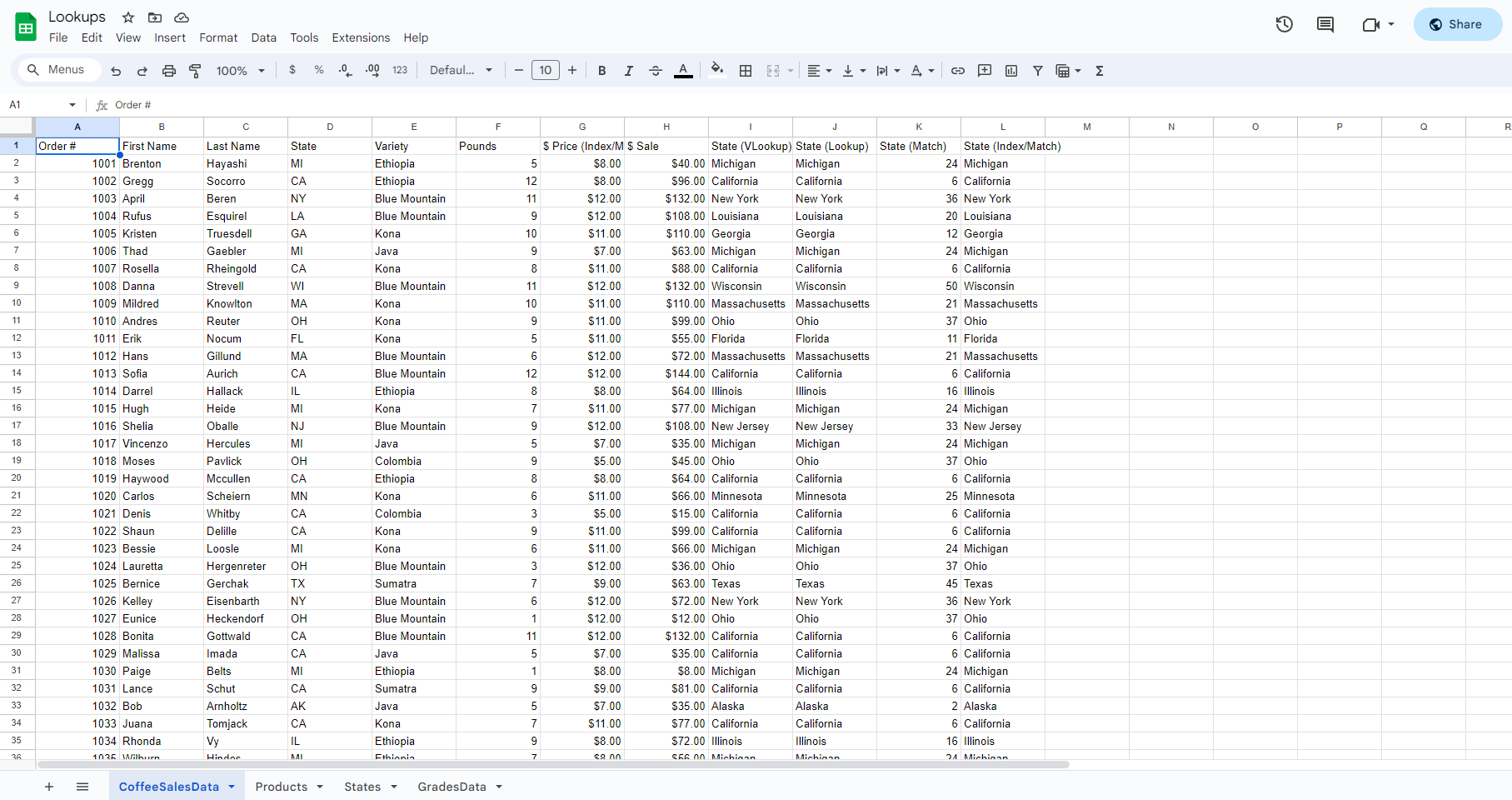Toggle strikethrough formatting
The width and height of the screenshot is (1512, 800).
click(x=656, y=71)
